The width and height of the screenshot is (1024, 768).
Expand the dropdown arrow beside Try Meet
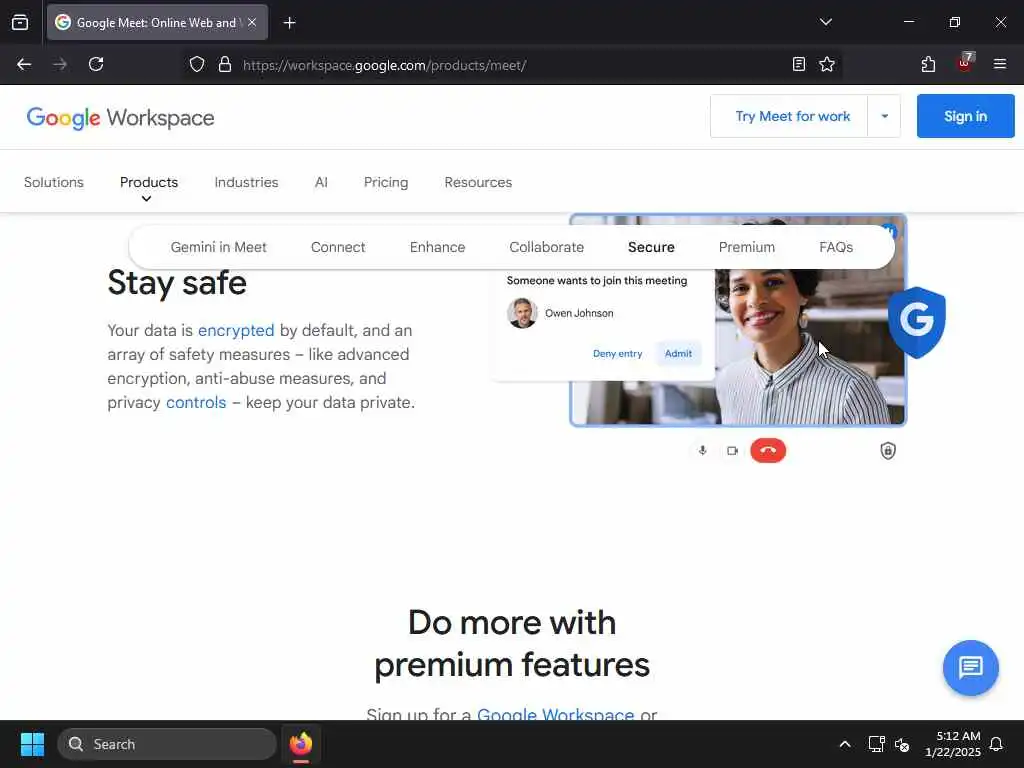(x=884, y=116)
